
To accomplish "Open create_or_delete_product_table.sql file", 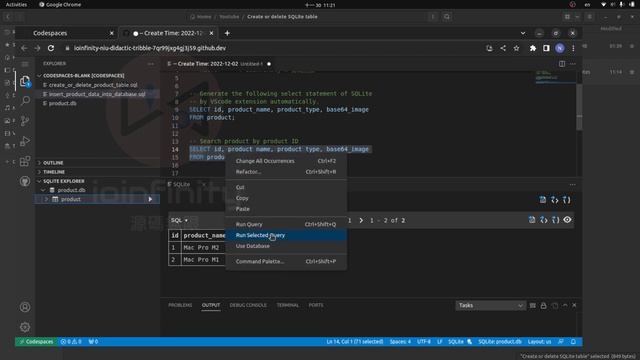I will 93,85.
